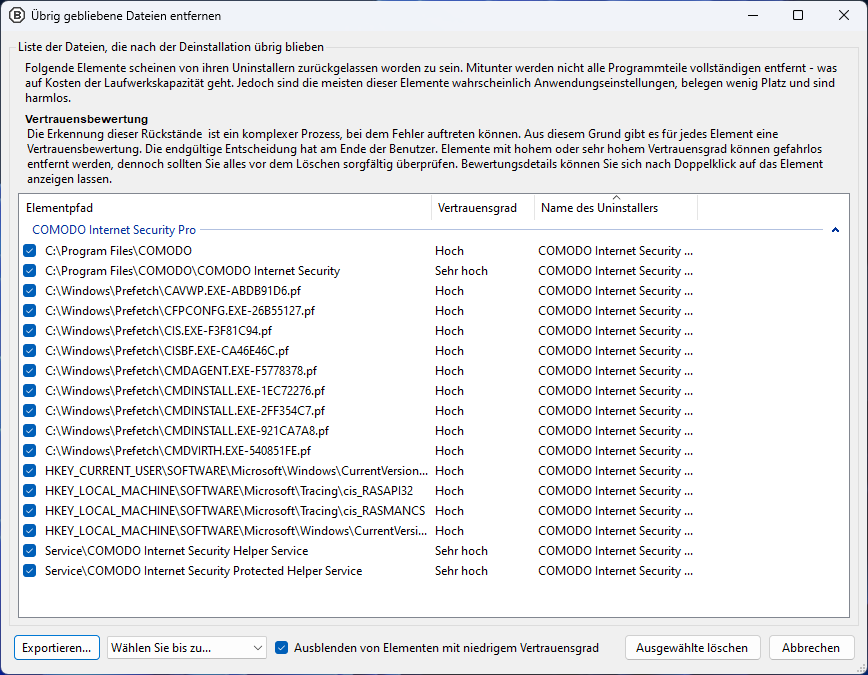
Task: Open the 'Wählen Sie bis zu...' dropdown
Action: [187, 647]
